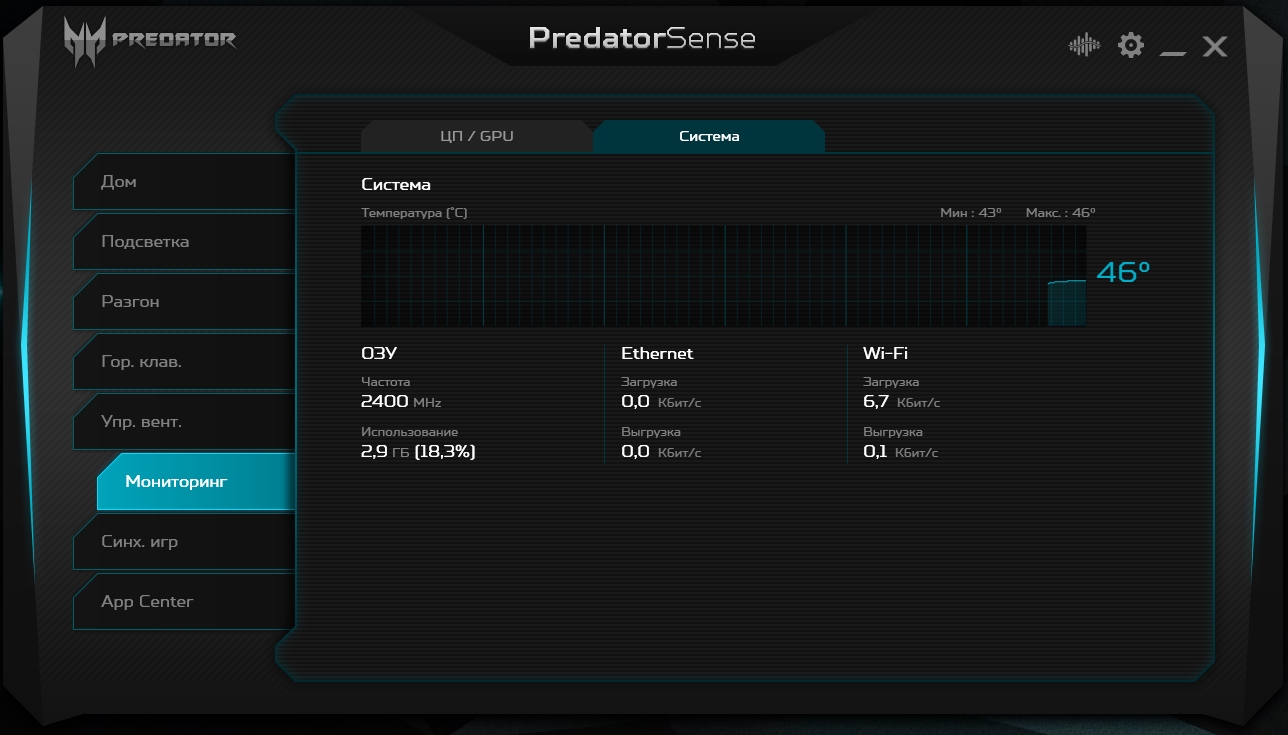Click the Температура (°C) label

click(x=414, y=213)
